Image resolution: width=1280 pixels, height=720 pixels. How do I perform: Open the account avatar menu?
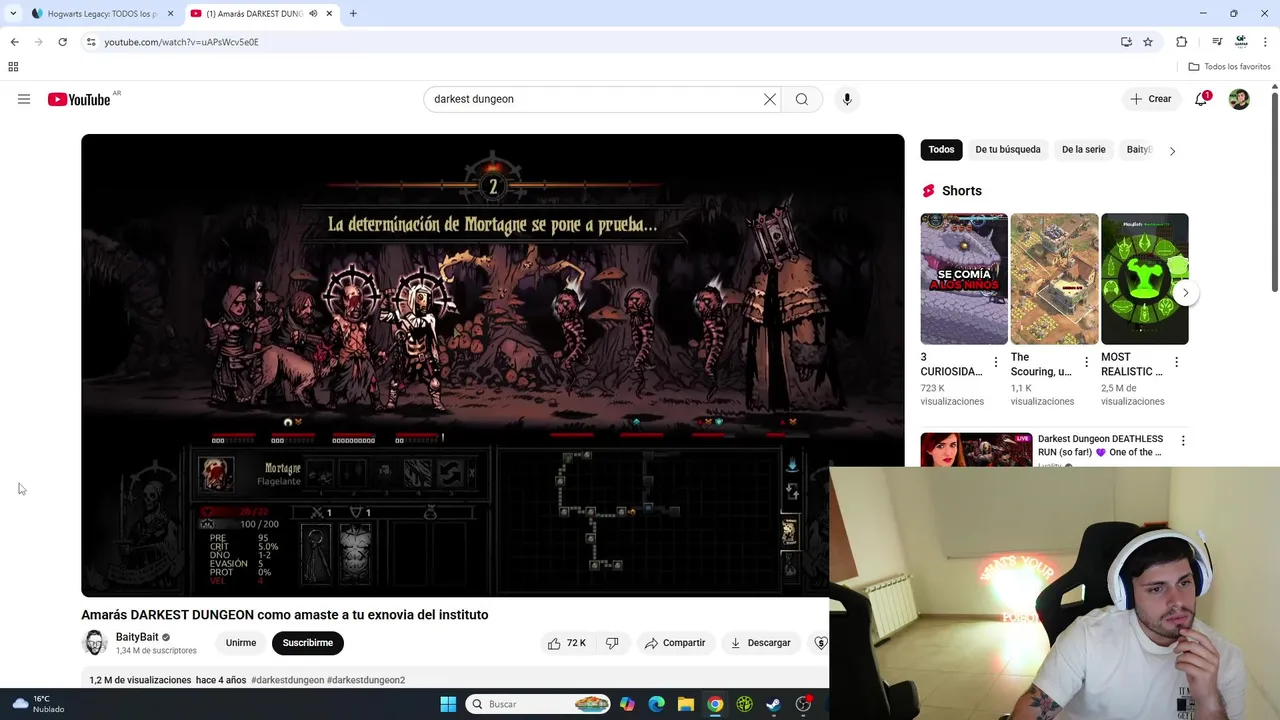tap(1239, 99)
